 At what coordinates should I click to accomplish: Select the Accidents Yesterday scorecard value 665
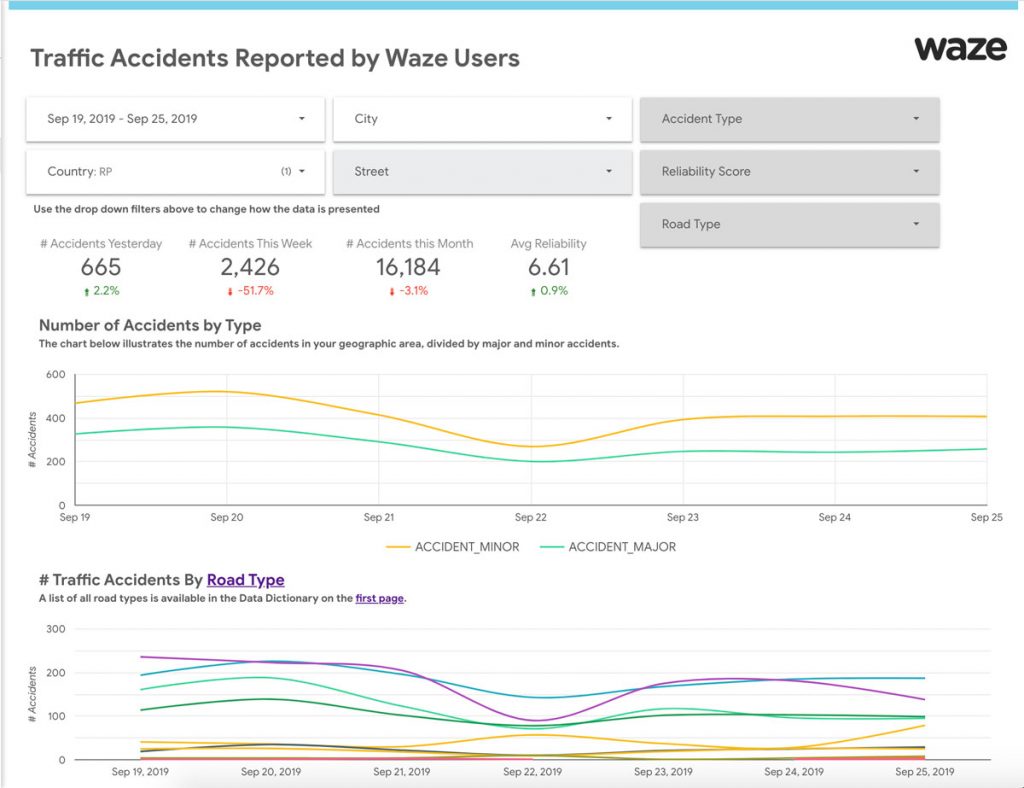tap(101, 267)
